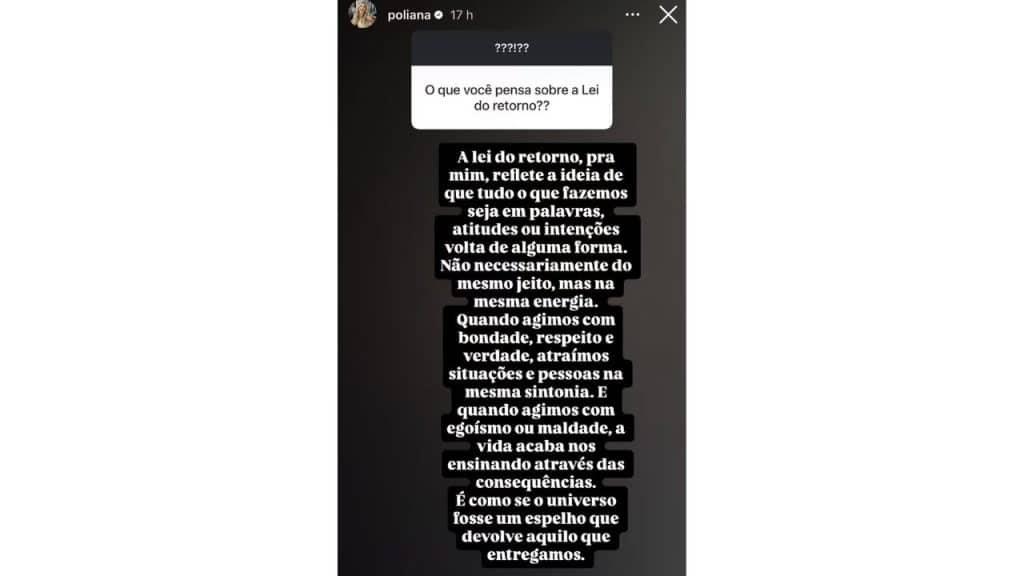Tap the word 'consequências.'
The width and height of the screenshot is (1024, 576).
536,483
